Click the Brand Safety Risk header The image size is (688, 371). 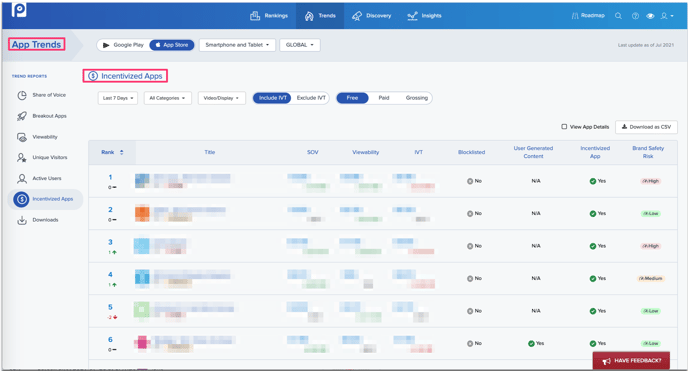click(x=648, y=152)
